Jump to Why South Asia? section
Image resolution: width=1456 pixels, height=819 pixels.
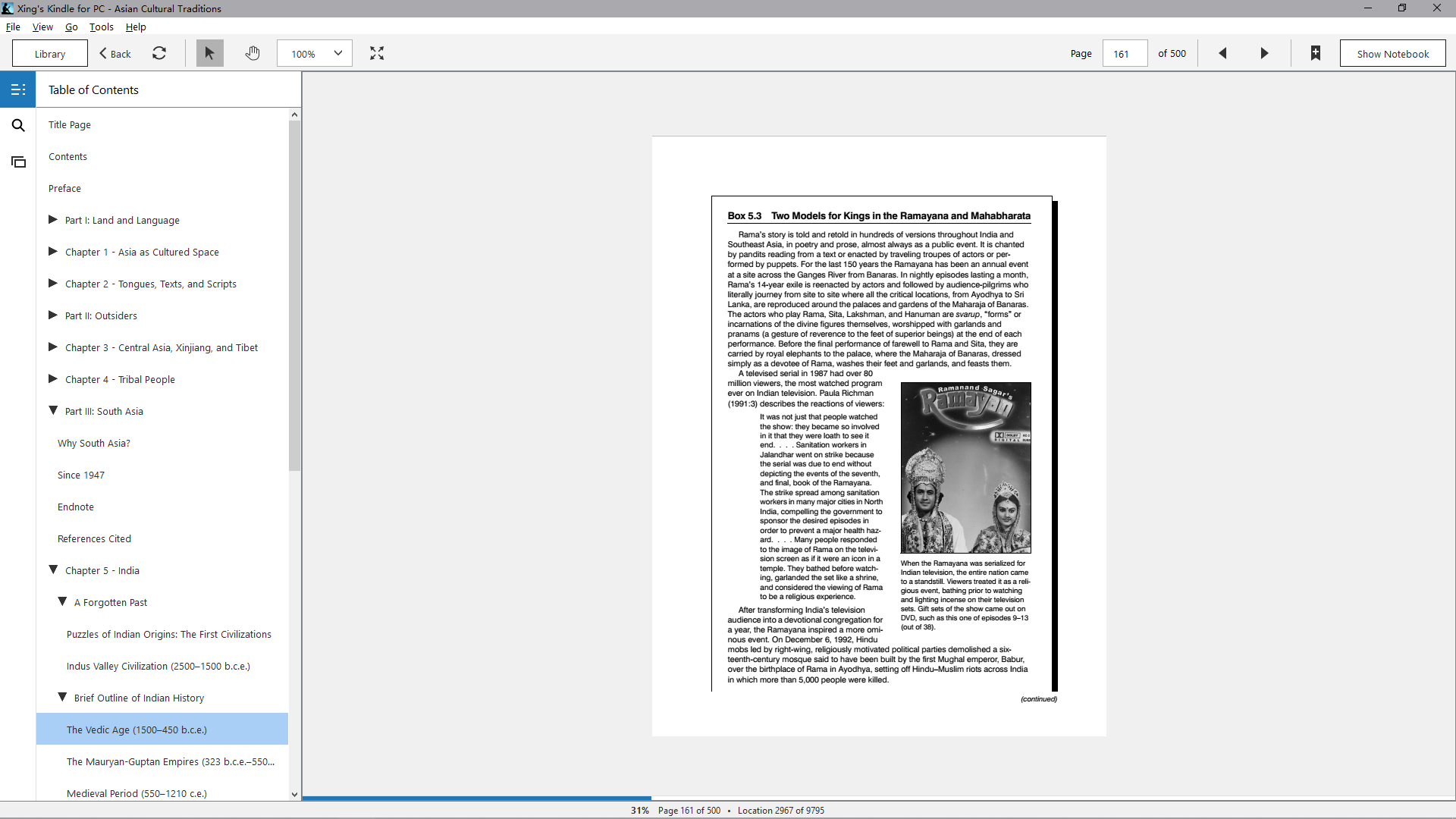pyautogui.click(x=94, y=443)
